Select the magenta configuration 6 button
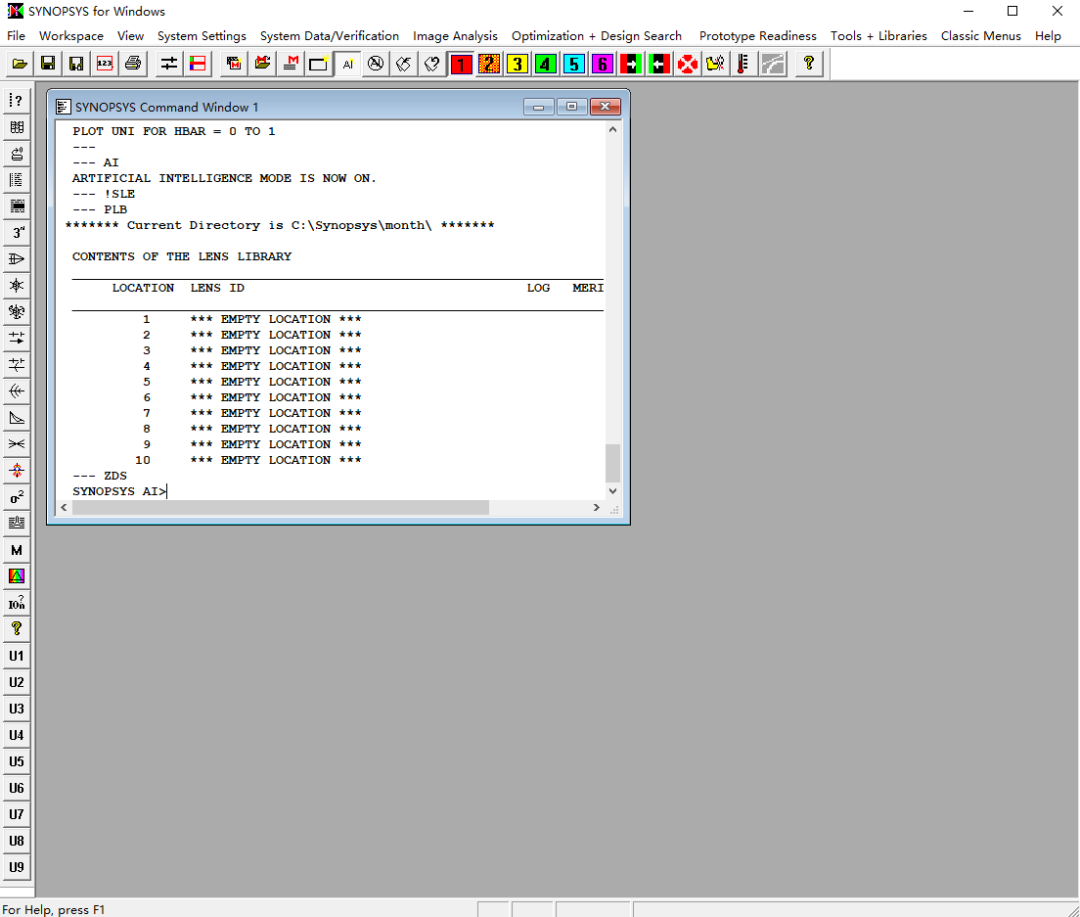This screenshot has height=917, width=1080. (x=602, y=64)
